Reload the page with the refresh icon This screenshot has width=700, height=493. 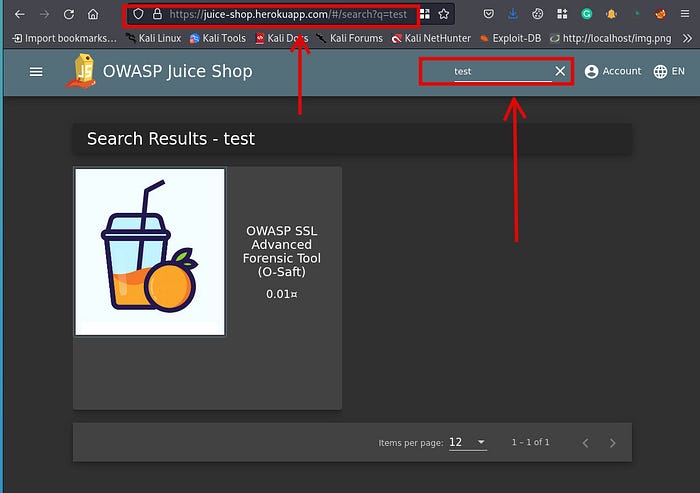pyautogui.click(x=69, y=14)
